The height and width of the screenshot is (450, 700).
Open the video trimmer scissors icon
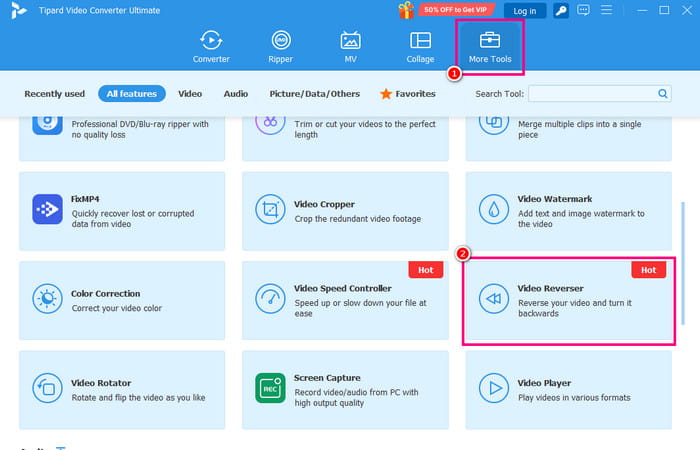pyautogui.click(x=270, y=123)
